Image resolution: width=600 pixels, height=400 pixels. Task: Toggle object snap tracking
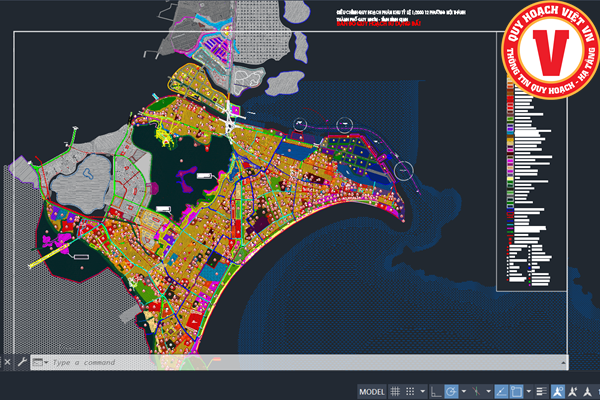coord(499,391)
